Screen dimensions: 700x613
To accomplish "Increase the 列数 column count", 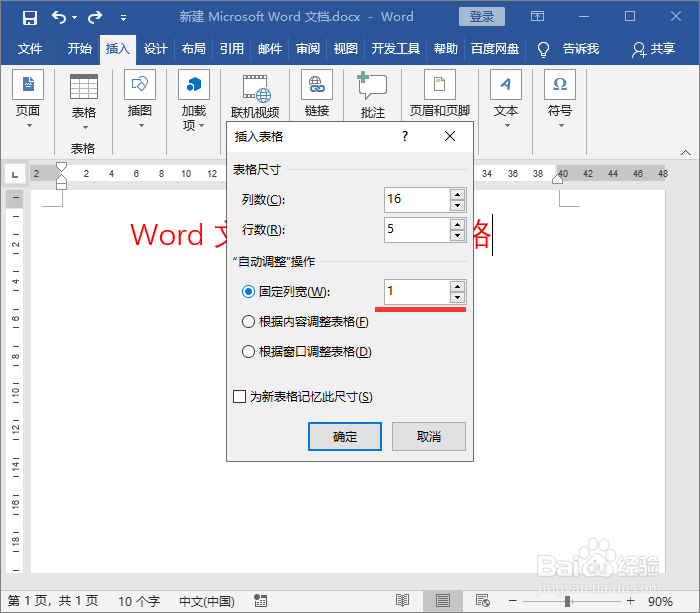I will click(x=458, y=195).
